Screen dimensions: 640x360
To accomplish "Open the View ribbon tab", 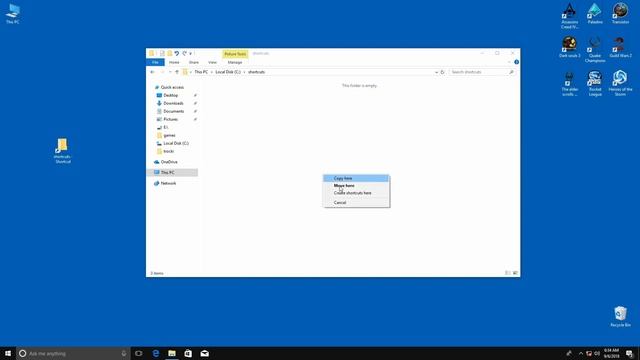I will pyautogui.click(x=212, y=62).
